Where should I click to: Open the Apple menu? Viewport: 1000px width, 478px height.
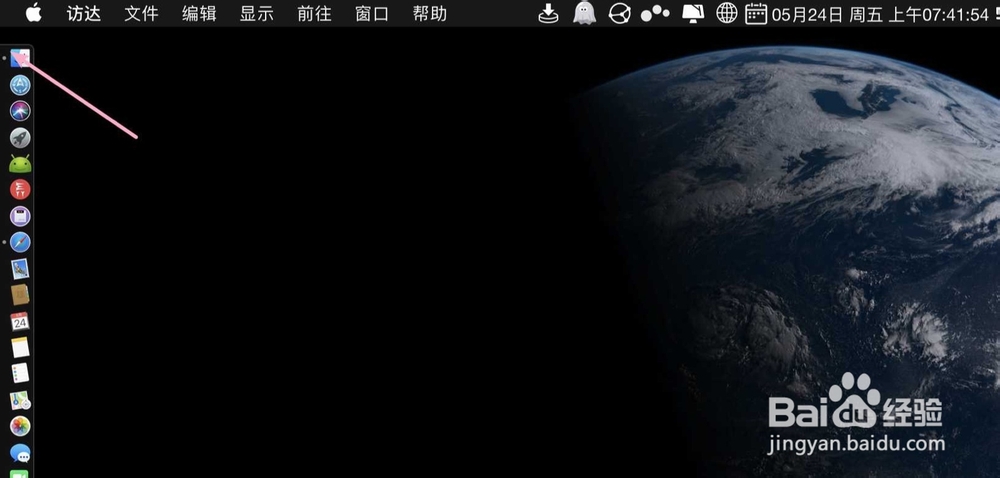coord(33,13)
